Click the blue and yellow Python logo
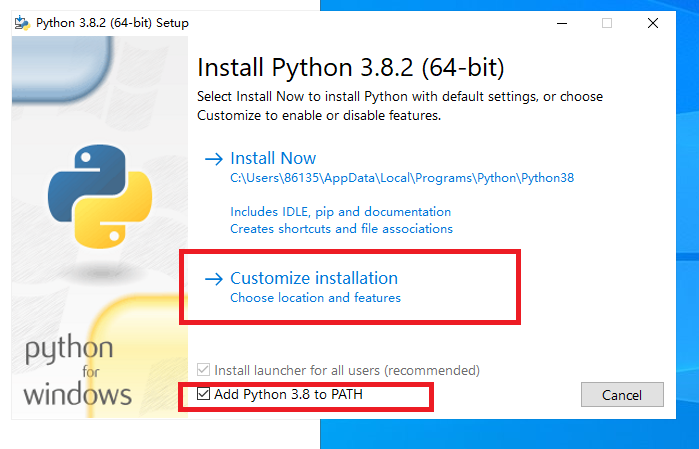The image size is (699, 449). (x=88, y=195)
